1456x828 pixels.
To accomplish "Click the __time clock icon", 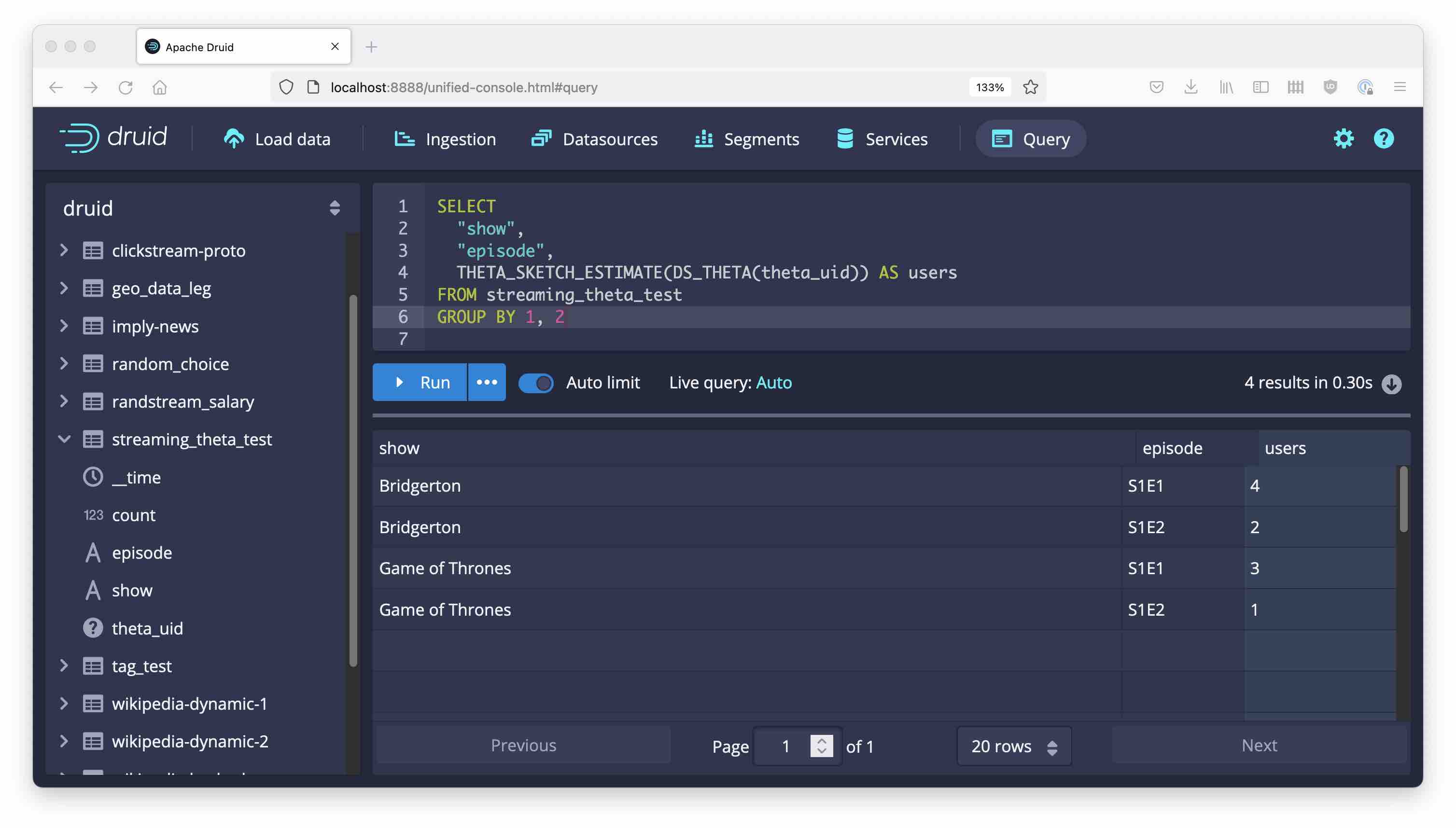I will pos(93,477).
